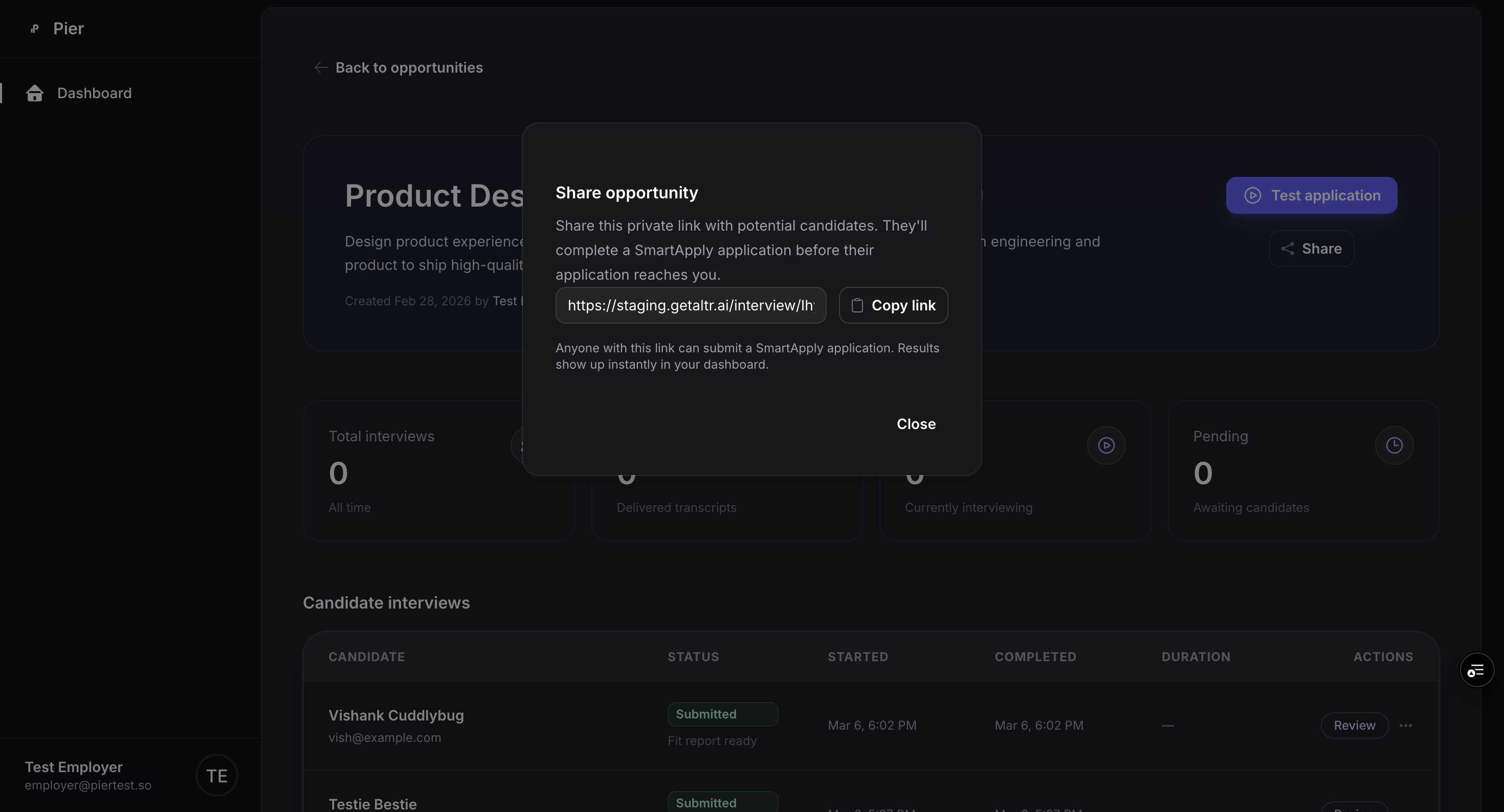Viewport: 1504px width, 812px height.
Task: Click the clock icon on Pending card
Action: click(x=1394, y=445)
